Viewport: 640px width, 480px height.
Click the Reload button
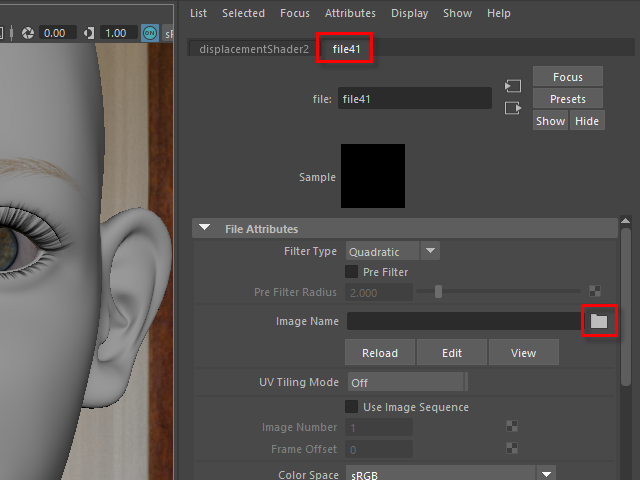[379, 353]
